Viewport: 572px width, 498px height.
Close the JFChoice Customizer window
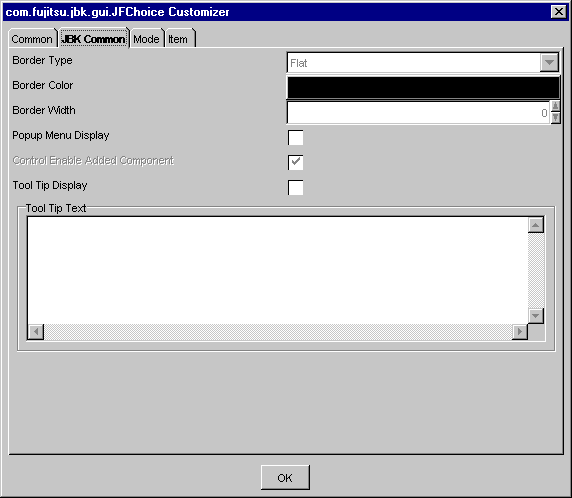tap(559, 12)
